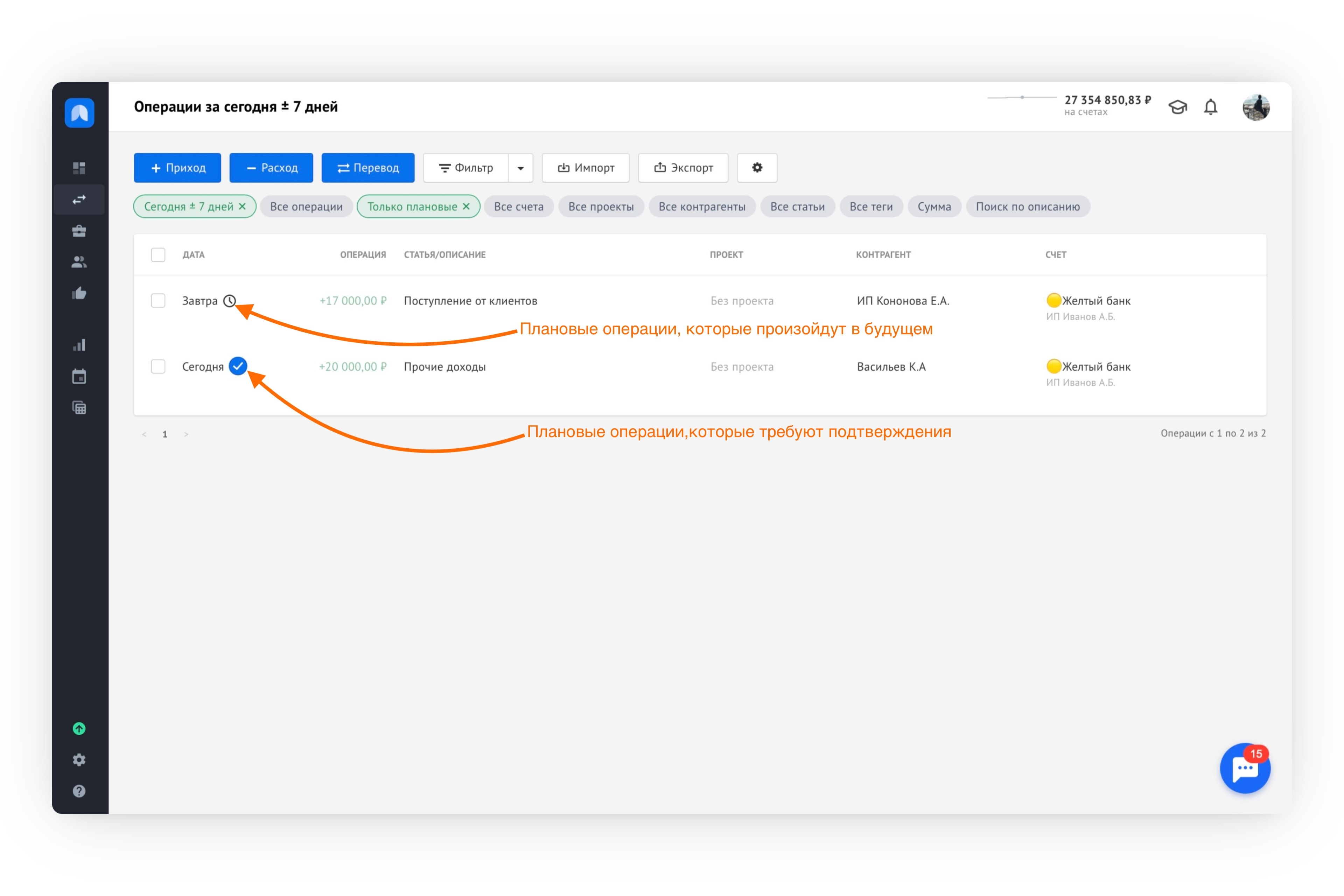Open the Все проекты filter chip
1344x896 pixels.
601,206
